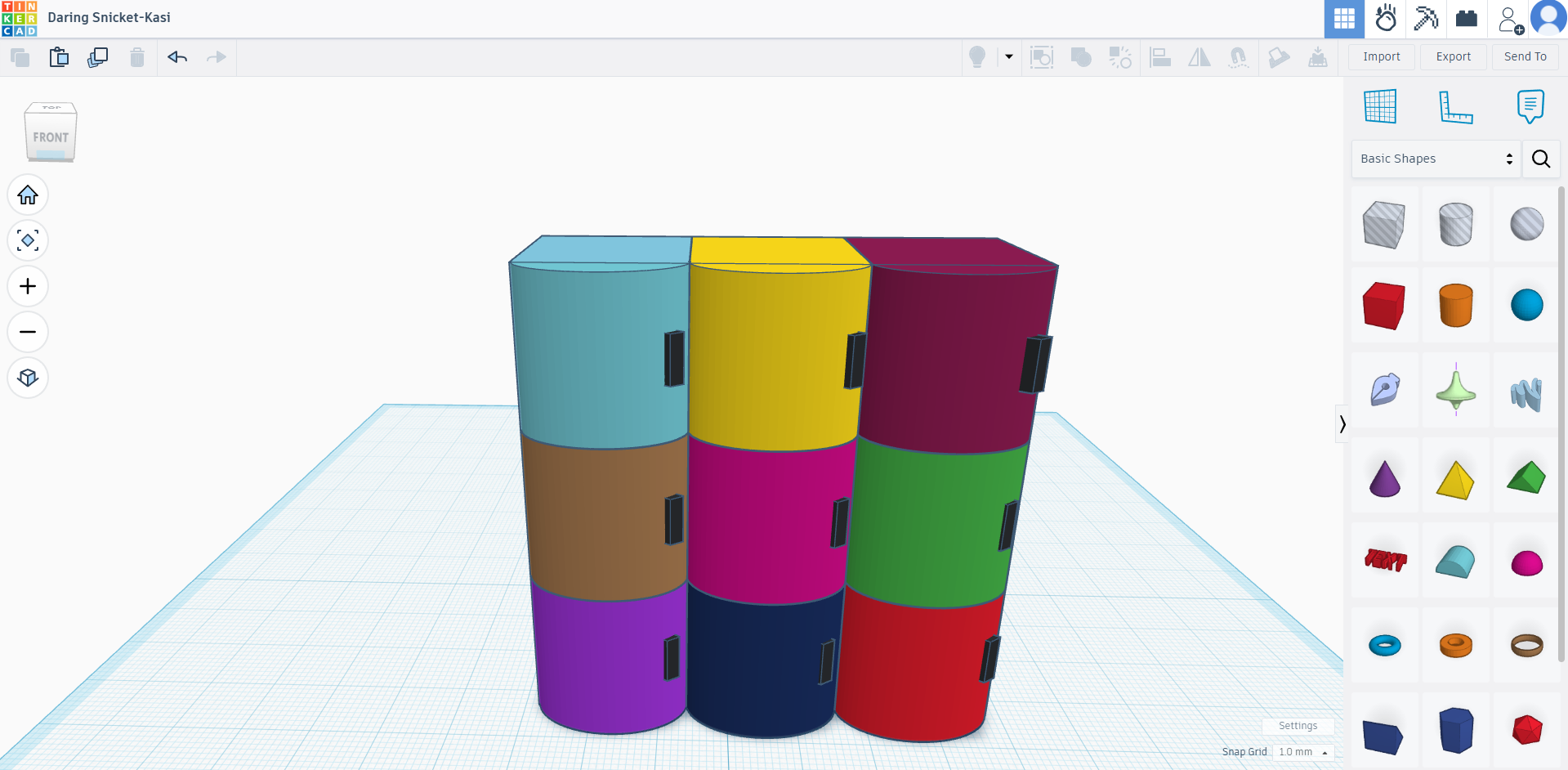Click the Cruise magnet icon
The image size is (1568, 770).
[x=1239, y=57]
